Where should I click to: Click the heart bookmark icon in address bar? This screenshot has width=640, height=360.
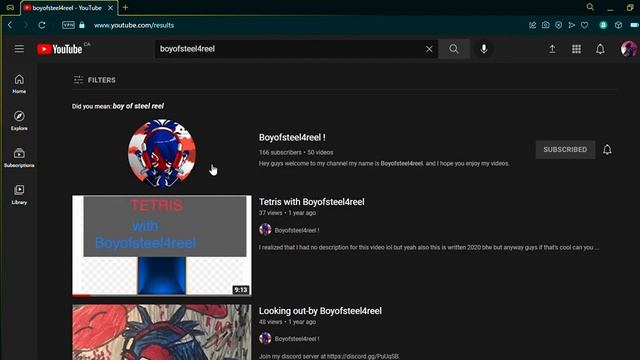coord(584,25)
